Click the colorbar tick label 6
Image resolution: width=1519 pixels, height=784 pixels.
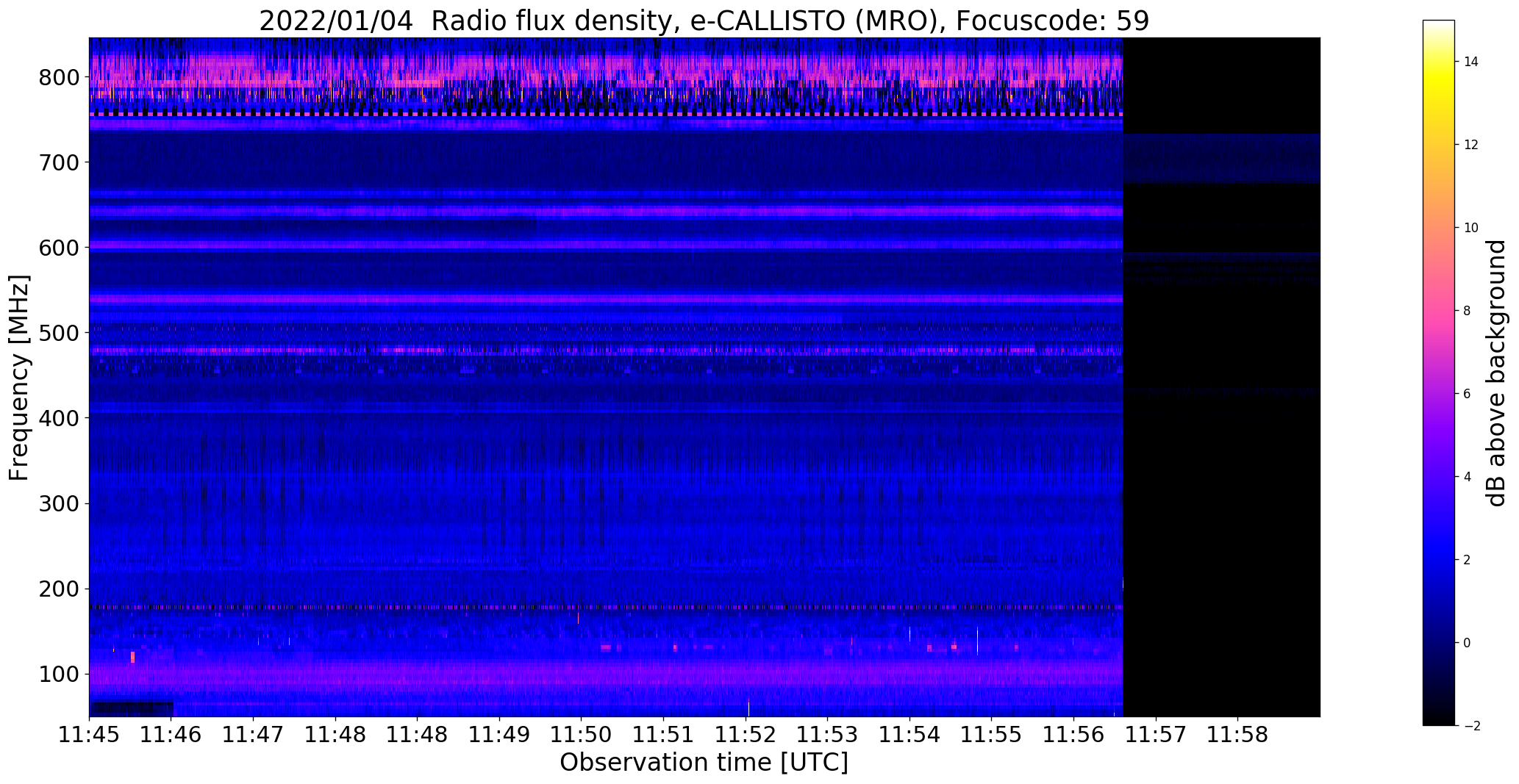(1468, 394)
